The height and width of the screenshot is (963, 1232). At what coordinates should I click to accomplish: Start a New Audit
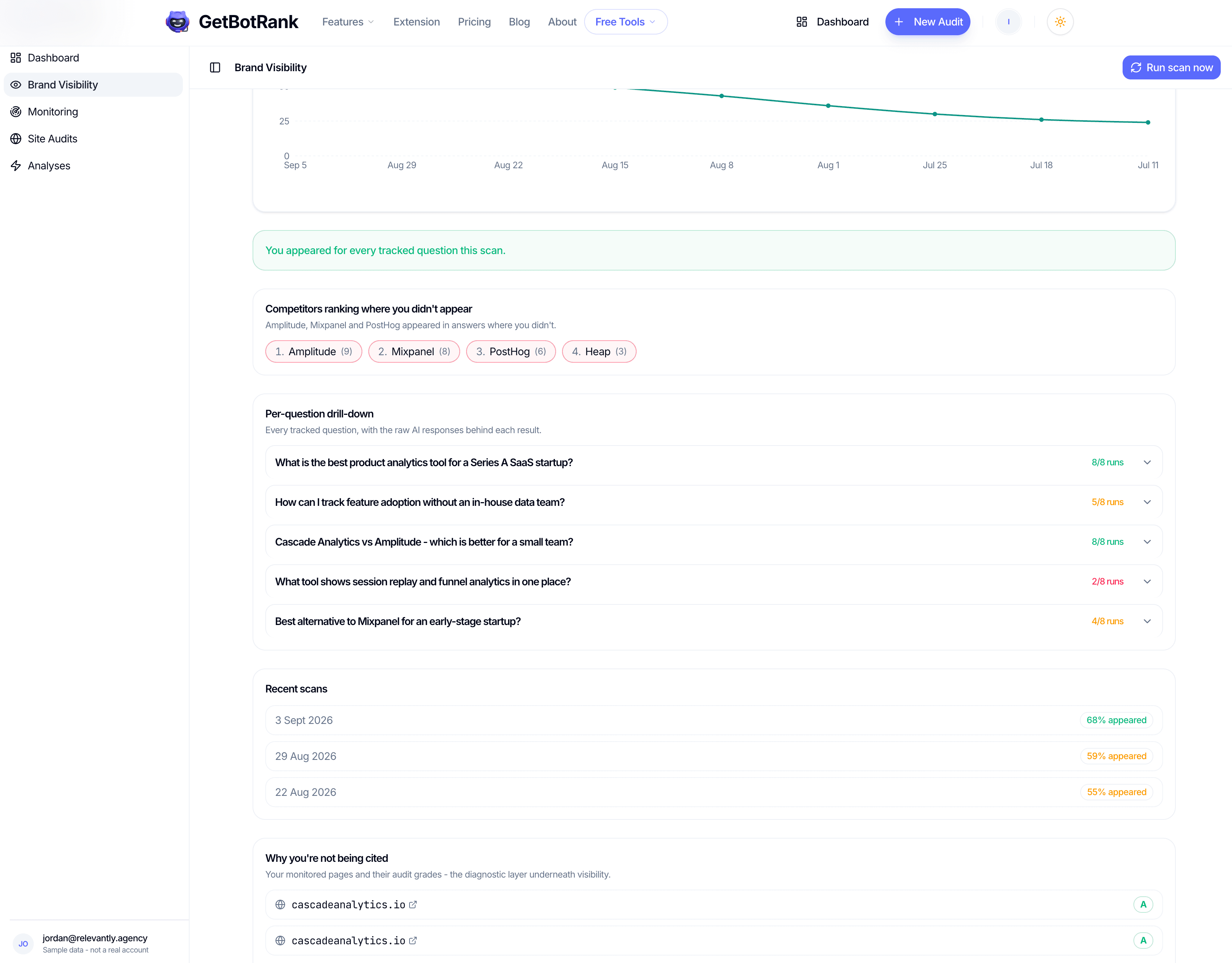[927, 22]
